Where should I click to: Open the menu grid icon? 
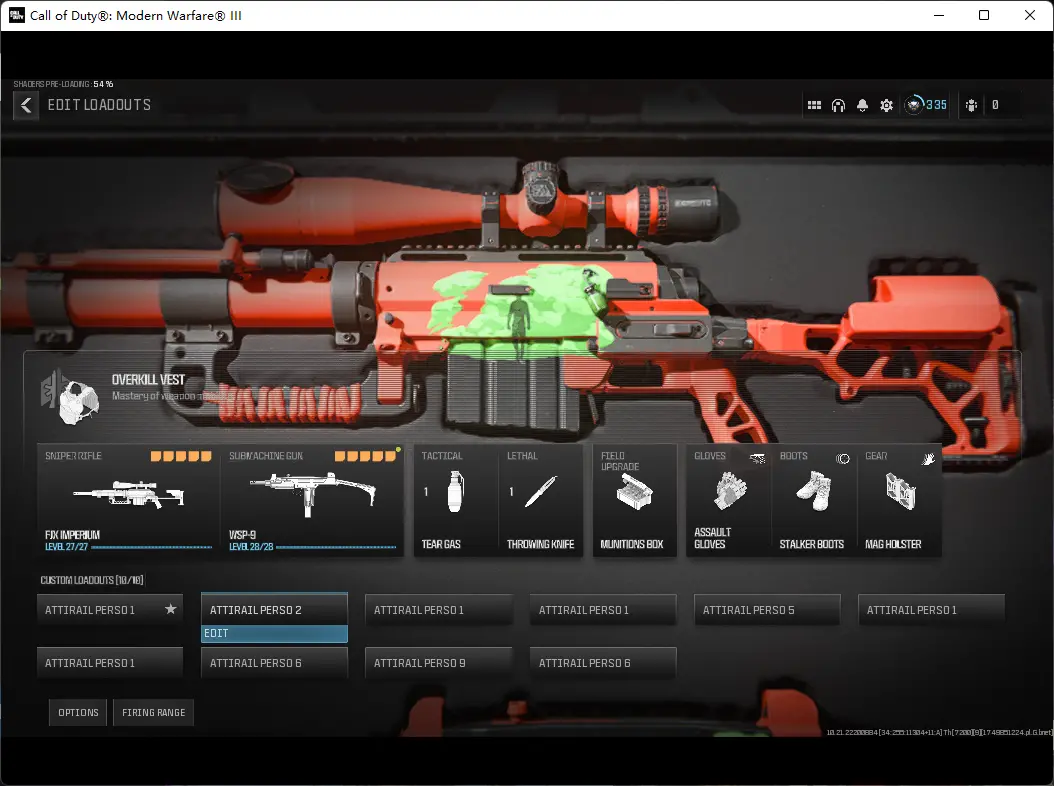tap(814, 106)
